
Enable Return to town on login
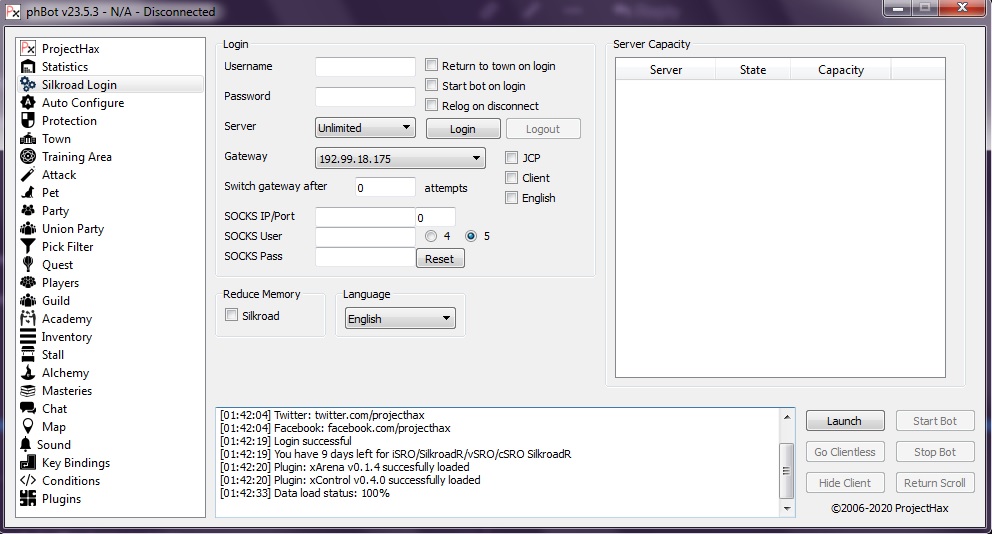click(x=432, y=66)
